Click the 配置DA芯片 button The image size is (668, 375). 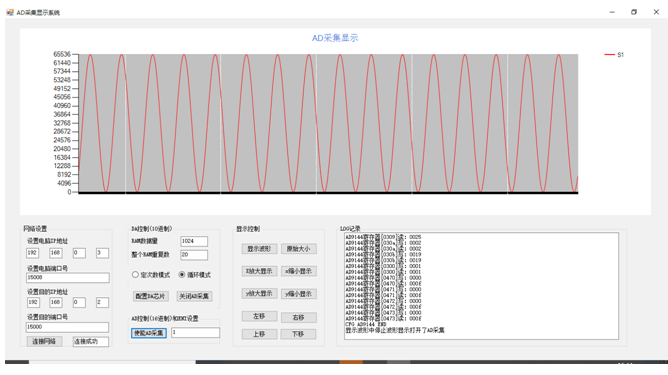coord(151,296)
